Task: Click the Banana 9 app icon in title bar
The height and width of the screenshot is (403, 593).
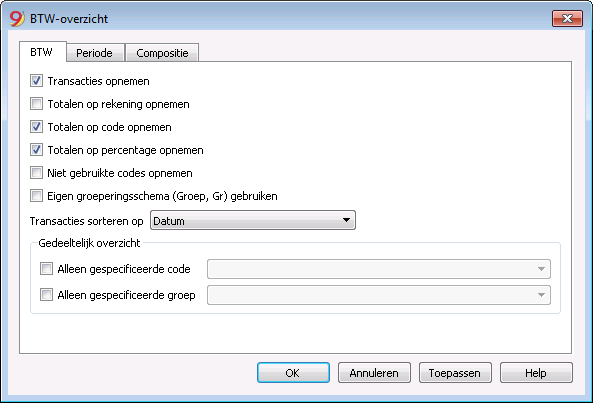Action: tap(17, 19)
